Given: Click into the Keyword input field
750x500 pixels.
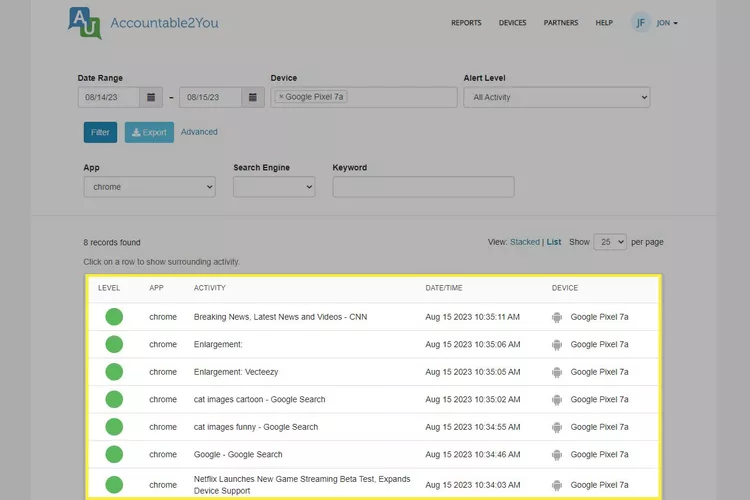Looking at the screenshot, I should [423, 187].
